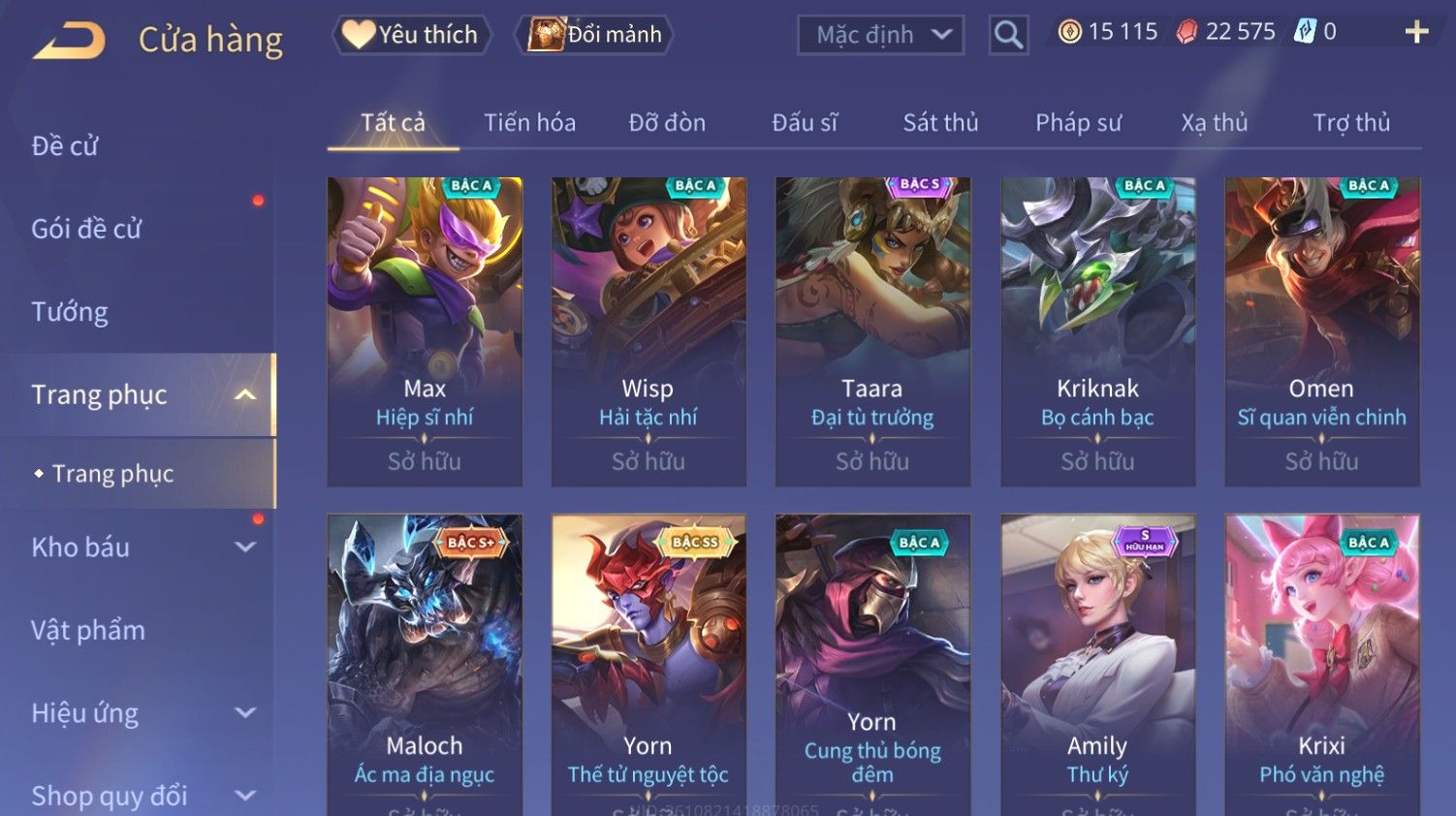Click the gold coin balance icon

1069,32
